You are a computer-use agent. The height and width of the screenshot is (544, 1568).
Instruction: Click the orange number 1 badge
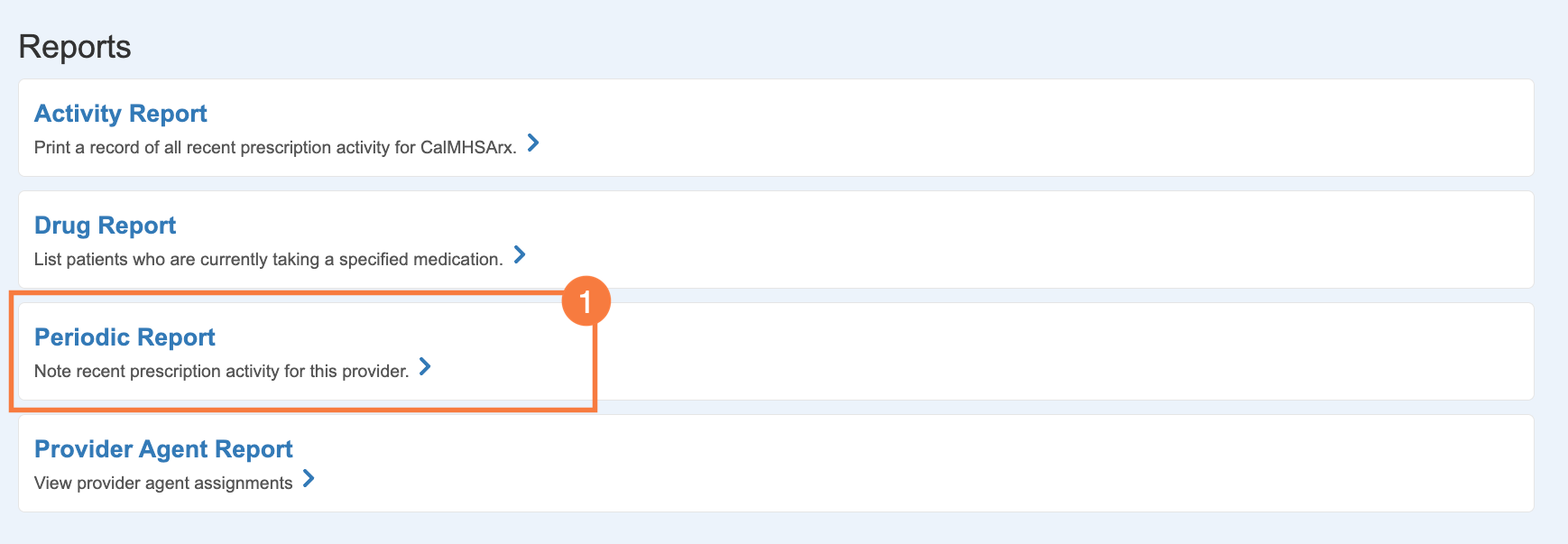[x=586, y=301]
